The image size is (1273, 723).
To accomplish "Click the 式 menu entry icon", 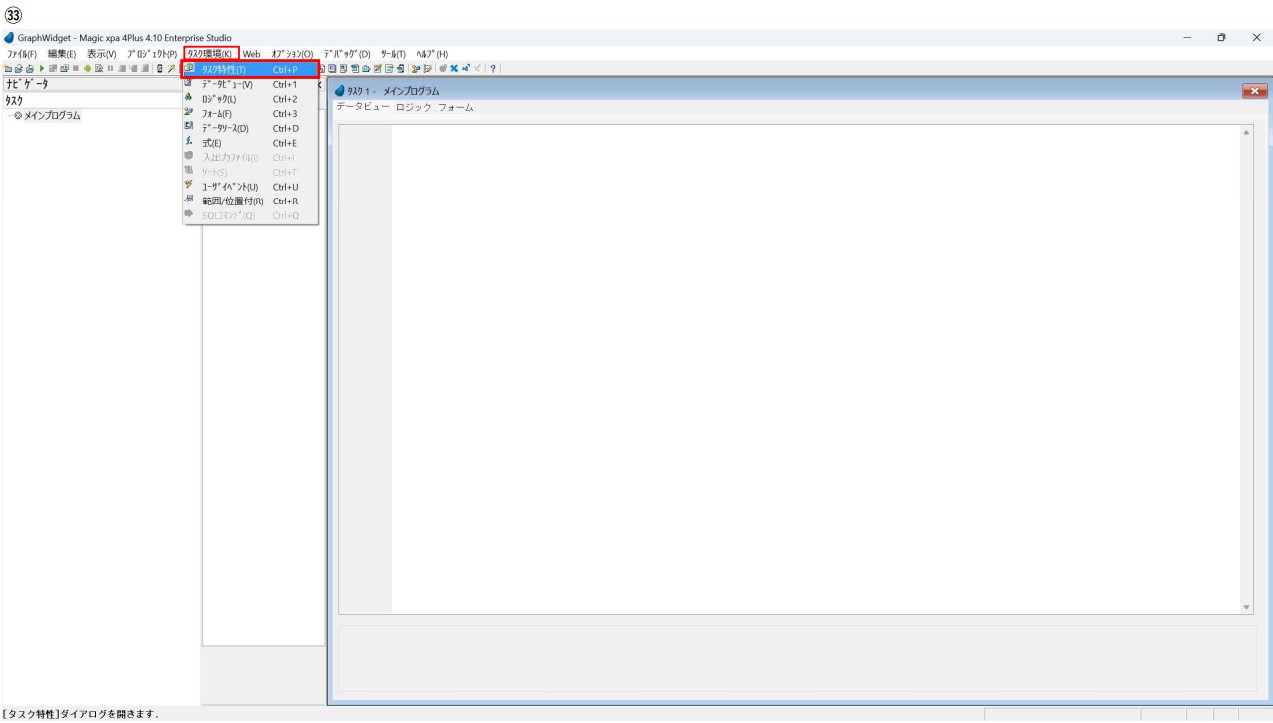I will (x=190, y=143).
